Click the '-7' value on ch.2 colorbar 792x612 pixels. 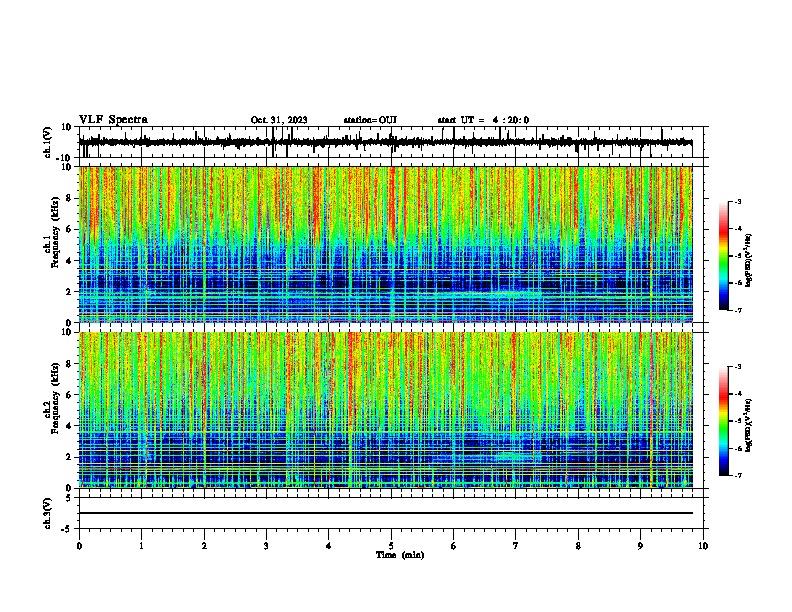pos(737,476)
